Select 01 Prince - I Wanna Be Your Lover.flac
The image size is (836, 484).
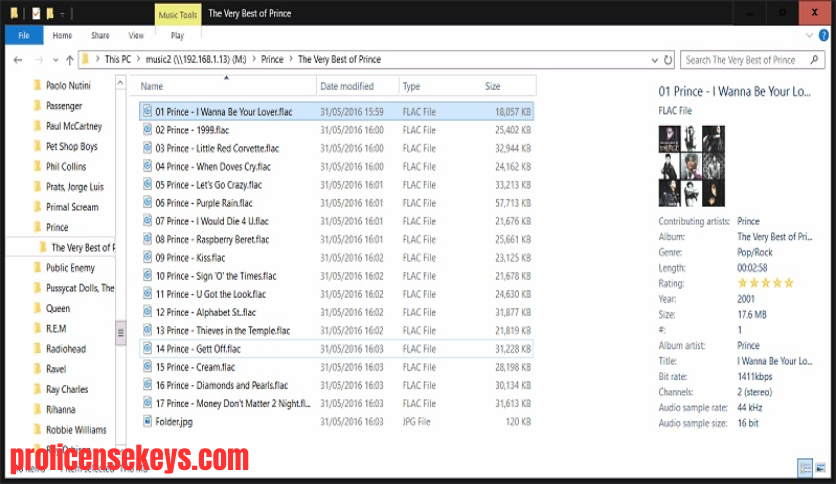coord(336,111)
